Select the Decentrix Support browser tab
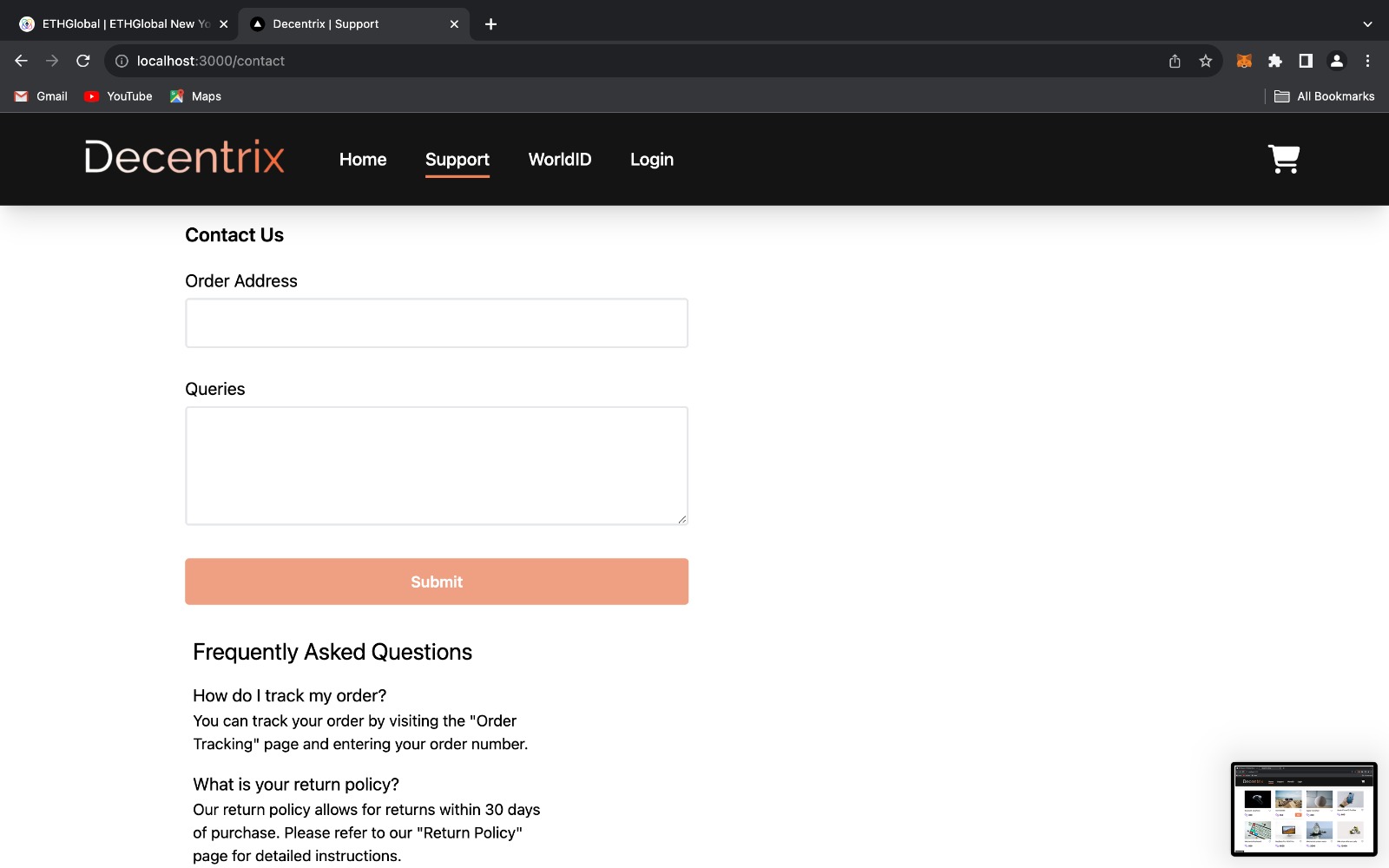The image size is (1389, 868). [354, 24]
